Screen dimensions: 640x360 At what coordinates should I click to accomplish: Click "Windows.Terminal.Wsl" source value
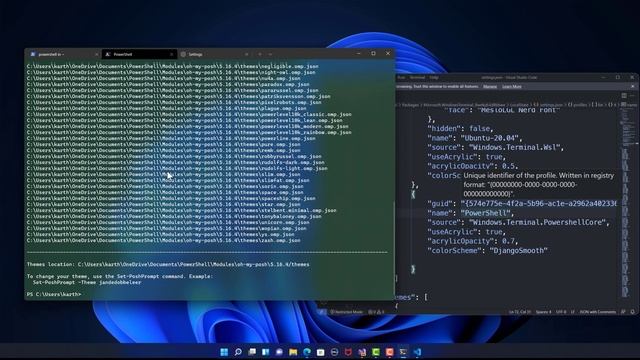point(516,147)
